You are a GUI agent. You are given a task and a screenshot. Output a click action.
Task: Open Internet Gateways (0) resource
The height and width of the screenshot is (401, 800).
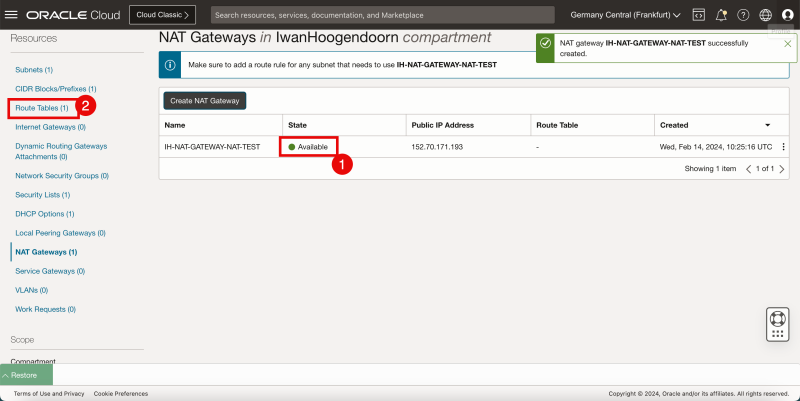(x=51, y=127)
